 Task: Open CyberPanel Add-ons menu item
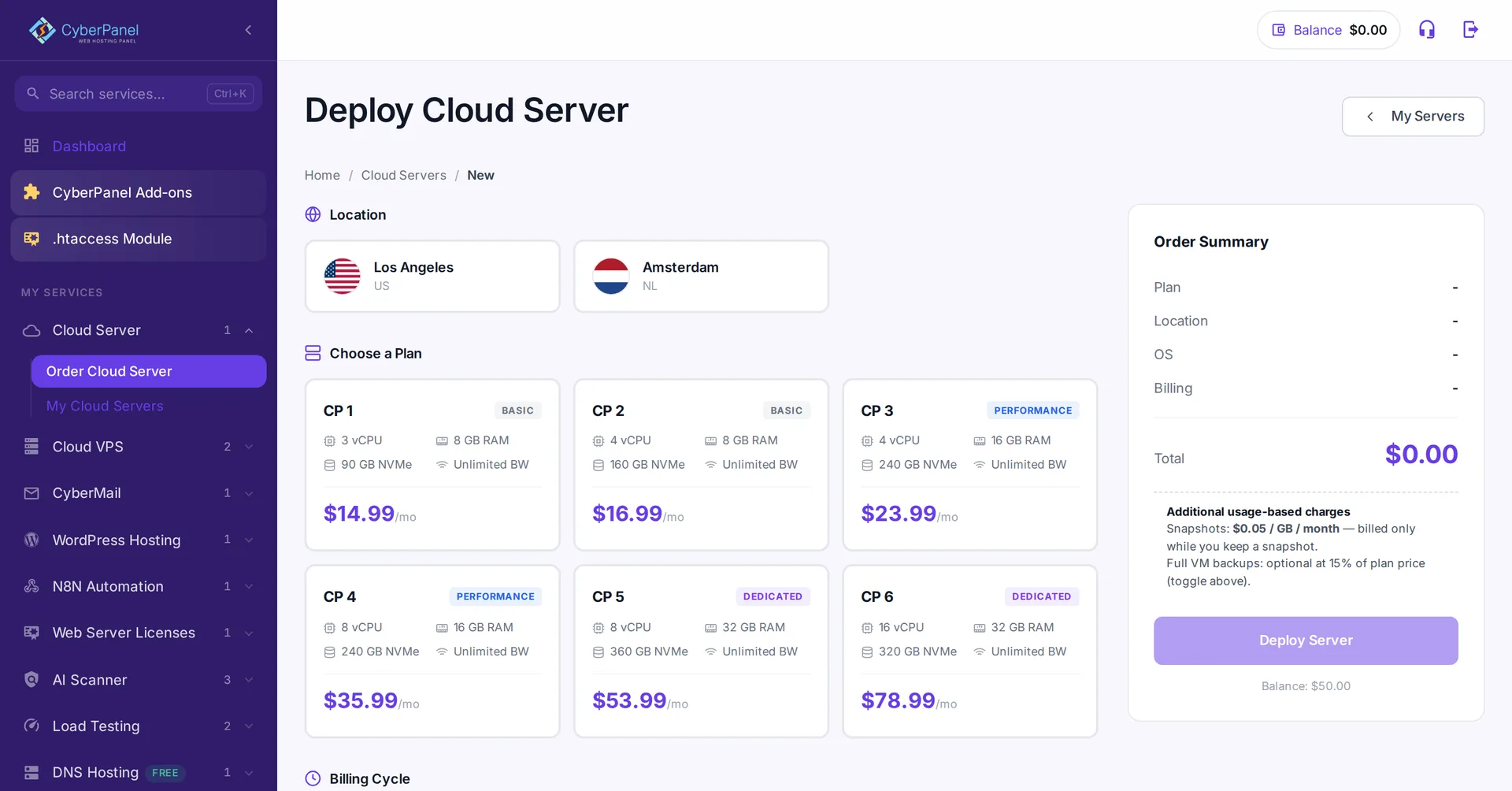pos(139,192)
